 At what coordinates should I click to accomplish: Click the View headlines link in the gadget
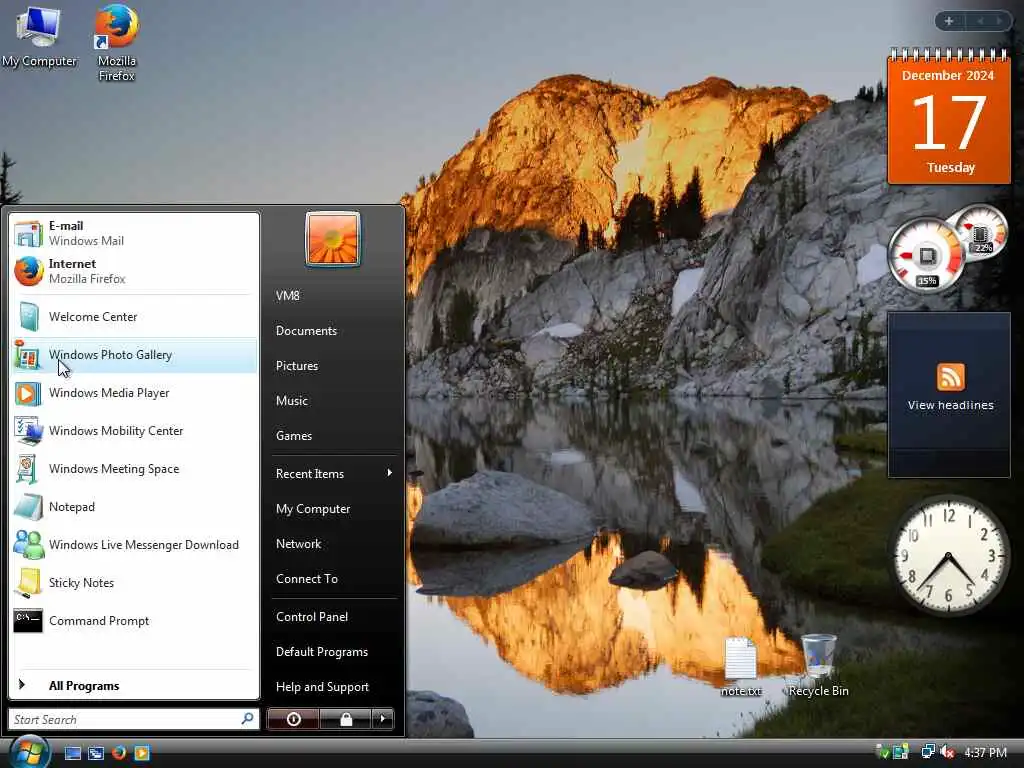point(950,405)
